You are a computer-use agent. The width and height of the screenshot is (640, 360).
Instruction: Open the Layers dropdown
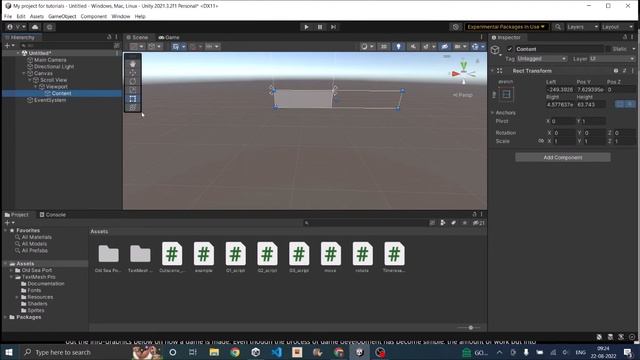[x=582, y=27]
